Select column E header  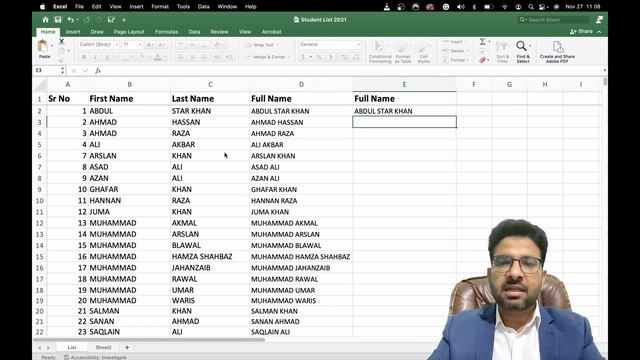tap(404, 84)
